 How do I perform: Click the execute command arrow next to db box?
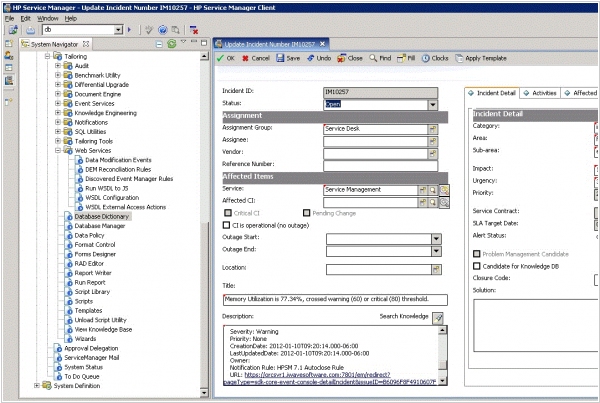(x=129, y=29)
